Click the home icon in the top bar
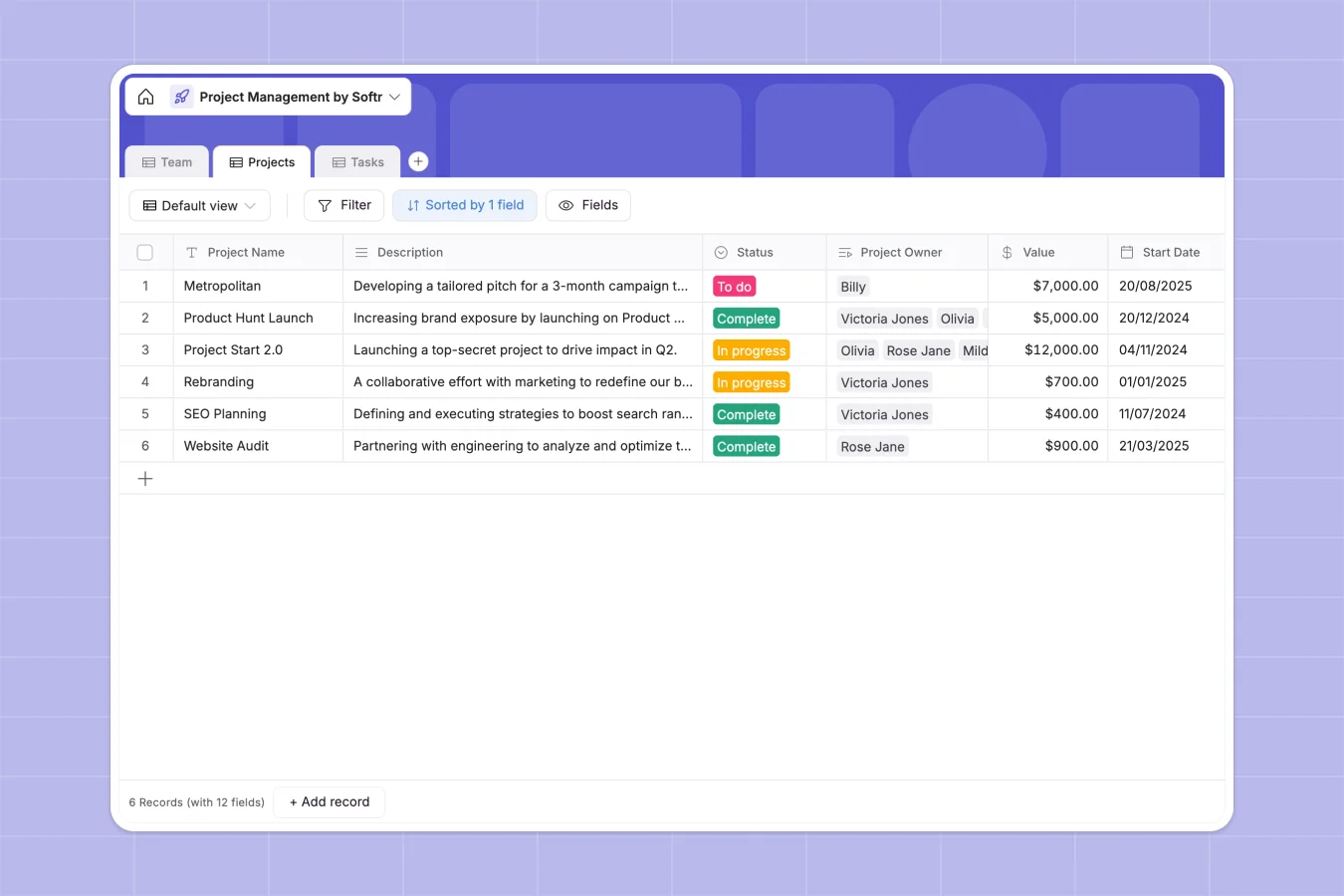The height and width of the screenshot is (896, 1344). 145,96
